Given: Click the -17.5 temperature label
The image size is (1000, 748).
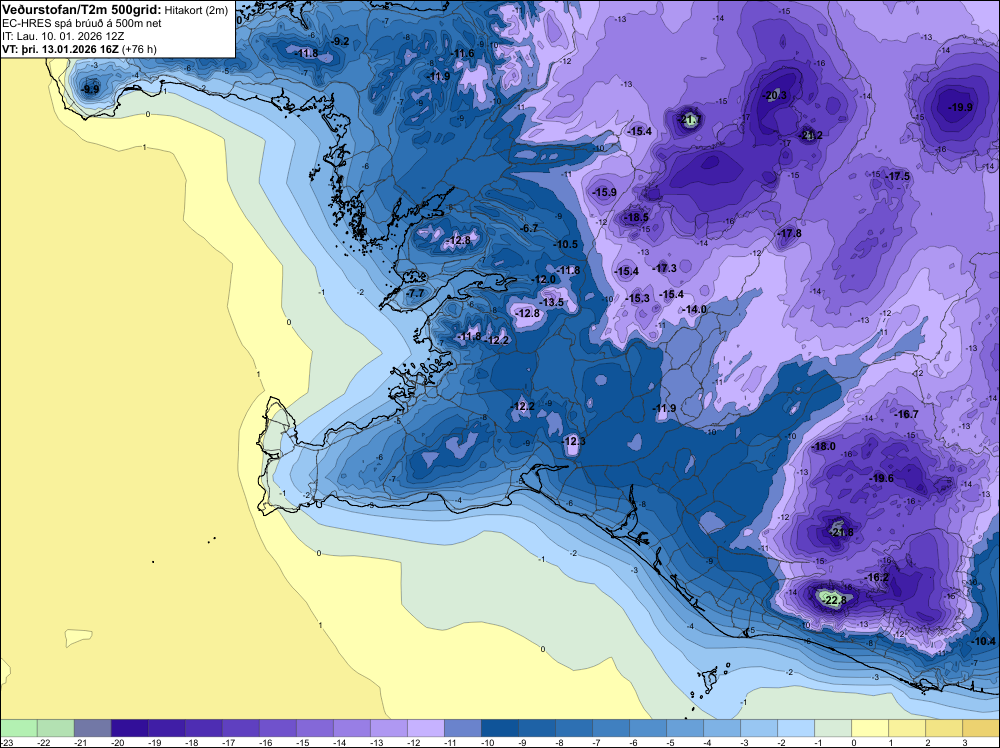Looking at the screenshot, I should tap(897, 176).
